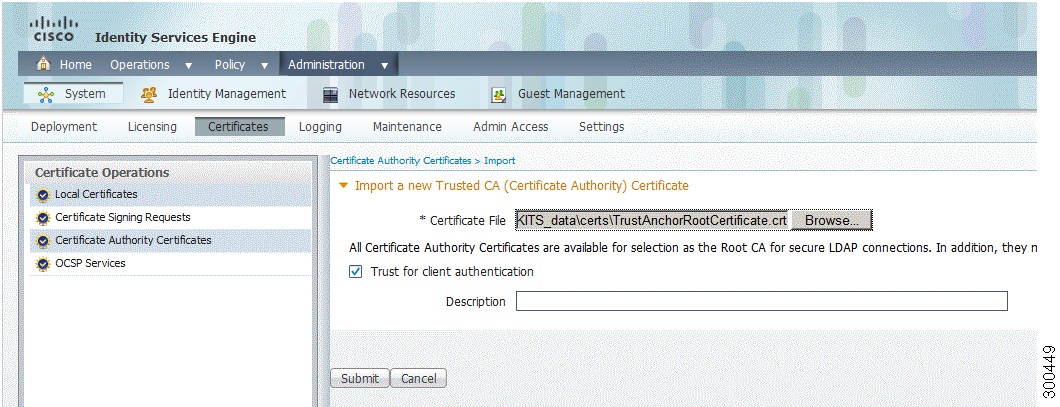Viewport: 1060px width, 407px height.
Task: Click the Cisco logo
Action: 53,28
